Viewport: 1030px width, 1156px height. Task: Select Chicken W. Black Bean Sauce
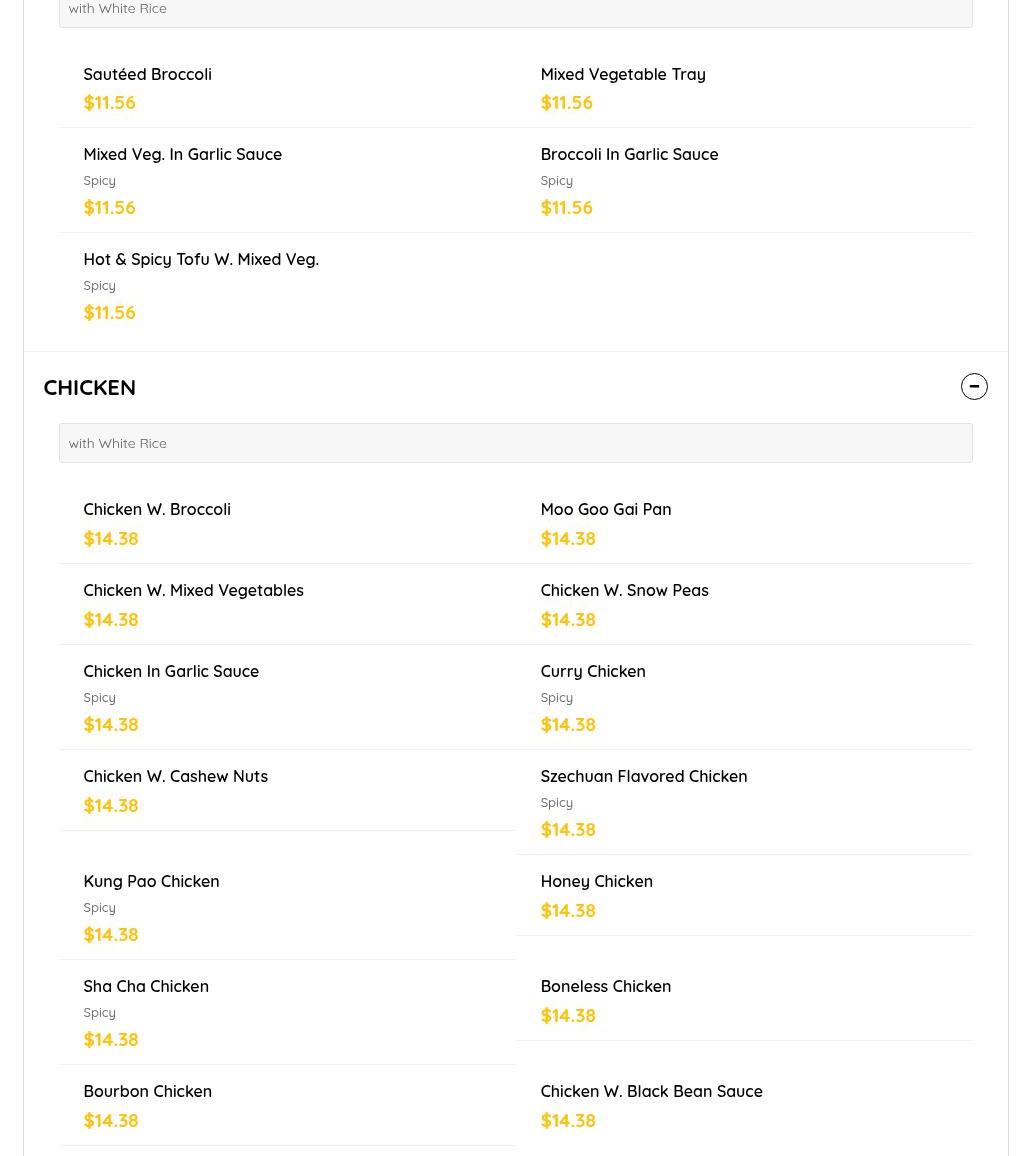point(651,1092)
